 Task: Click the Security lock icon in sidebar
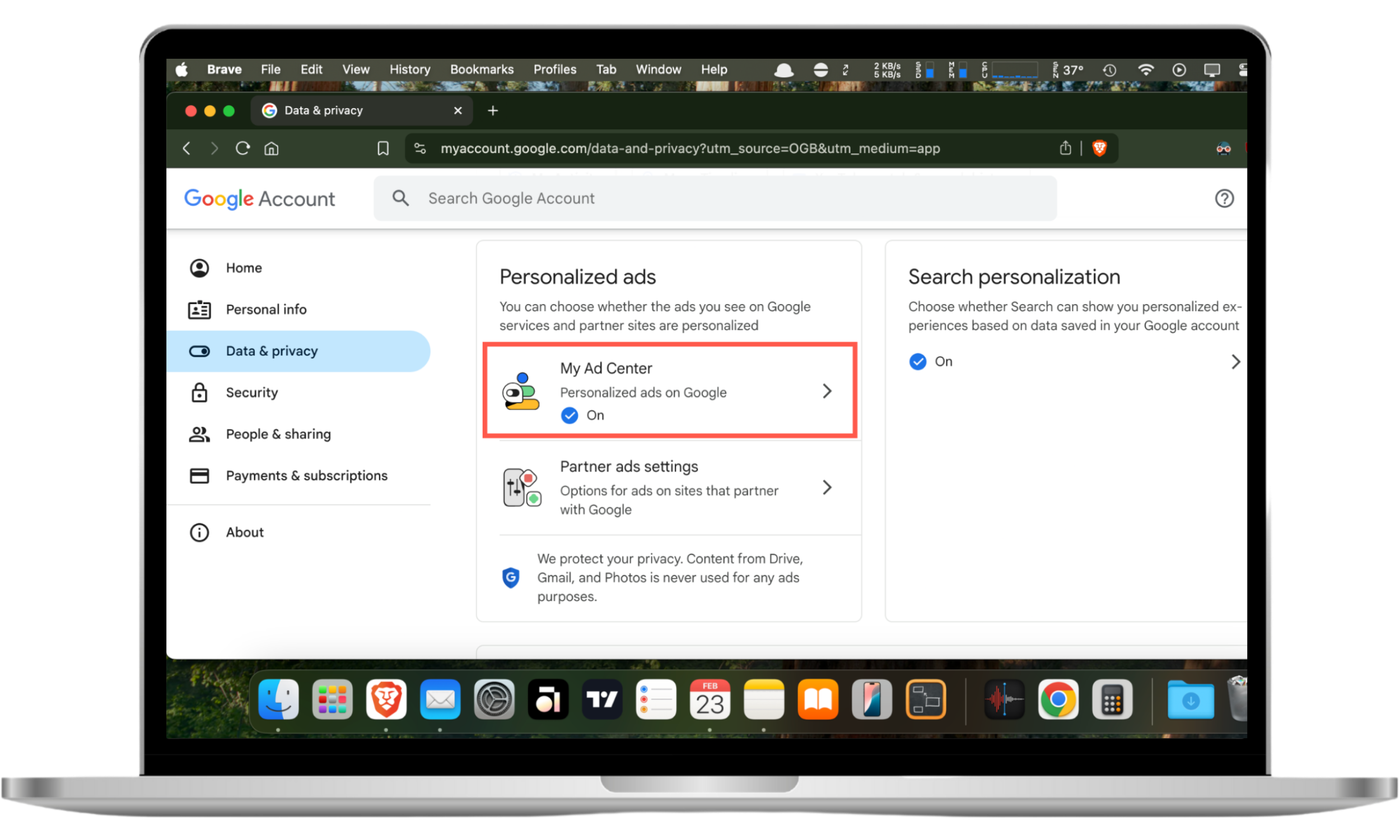(199, 392)
